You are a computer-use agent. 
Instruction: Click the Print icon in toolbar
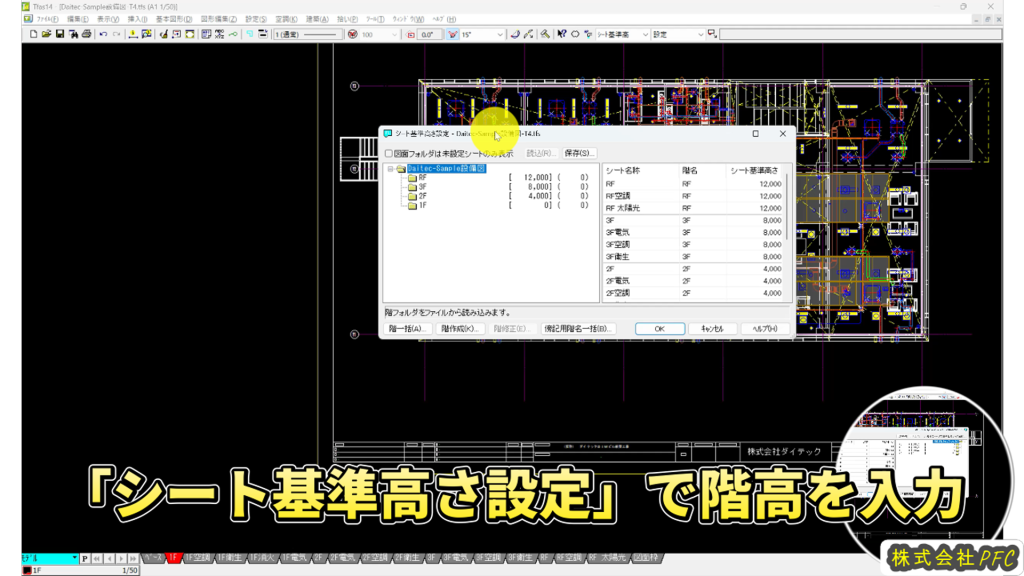tap(86, 34)
